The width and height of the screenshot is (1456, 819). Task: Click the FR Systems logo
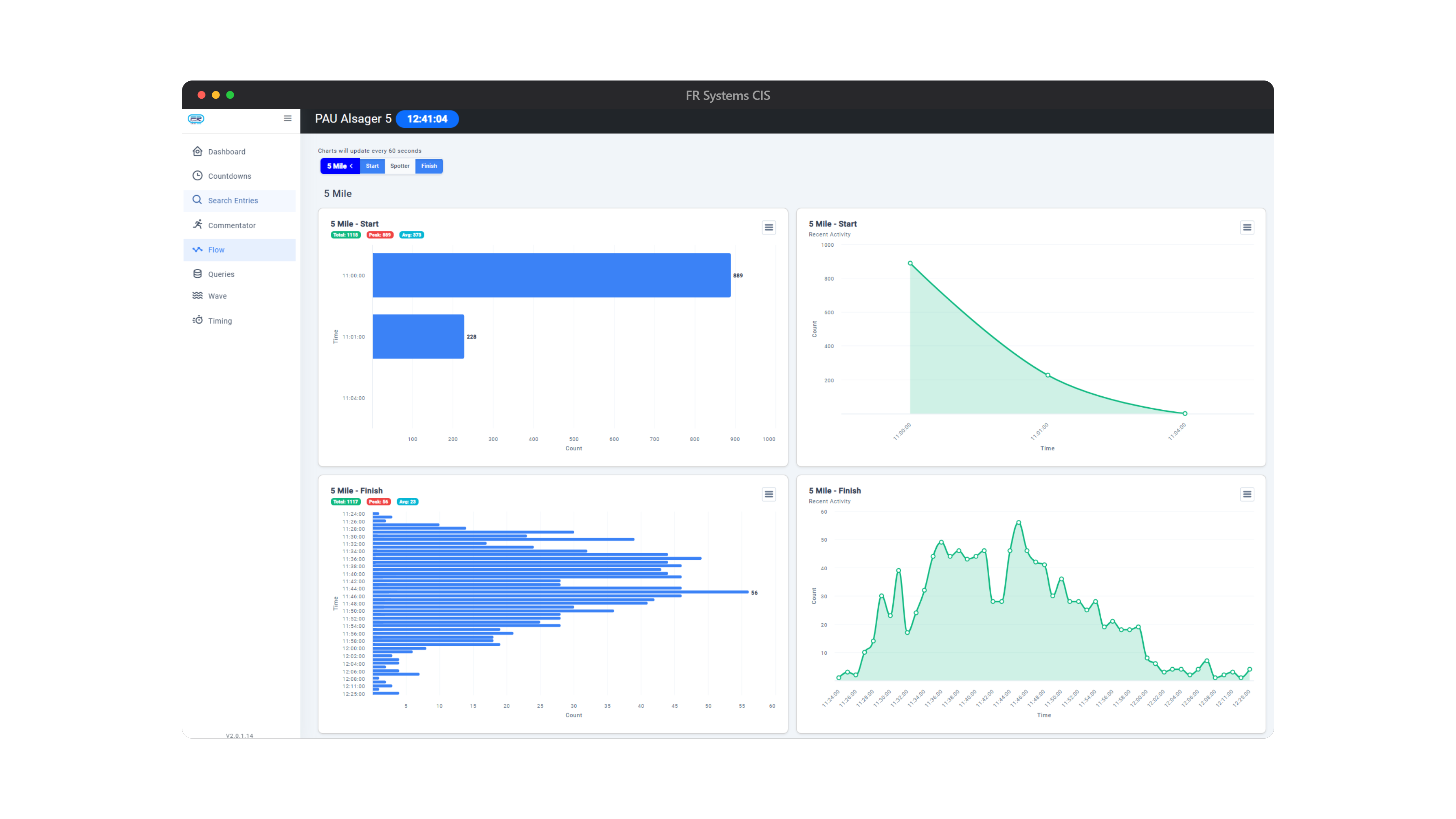click(x=196, y=119)
